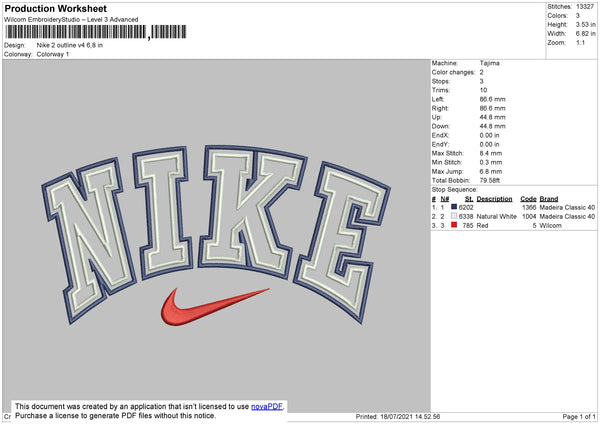Click the 'Color changes:' label
Viewport: 600px width, 424px height.
453,72
